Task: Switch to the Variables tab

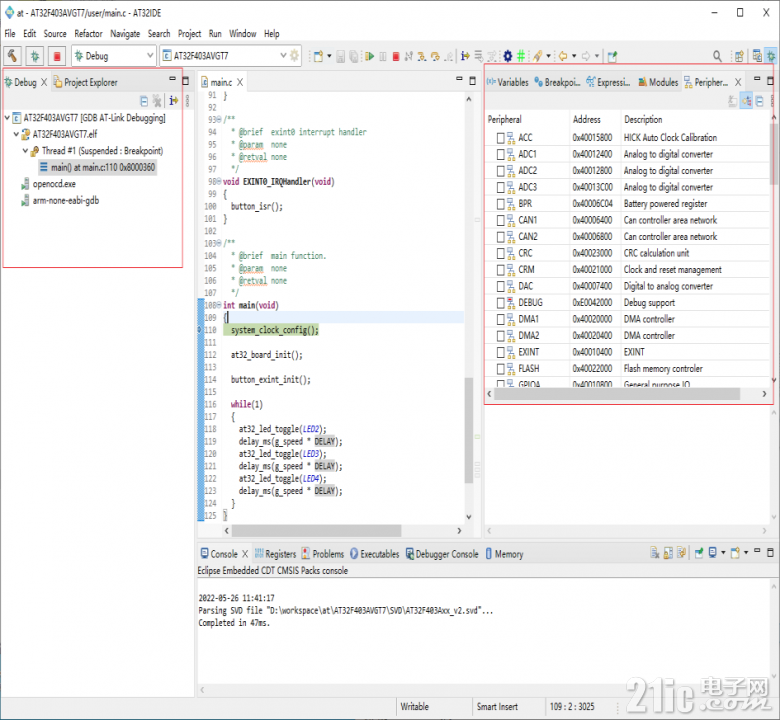Action: 508,82
